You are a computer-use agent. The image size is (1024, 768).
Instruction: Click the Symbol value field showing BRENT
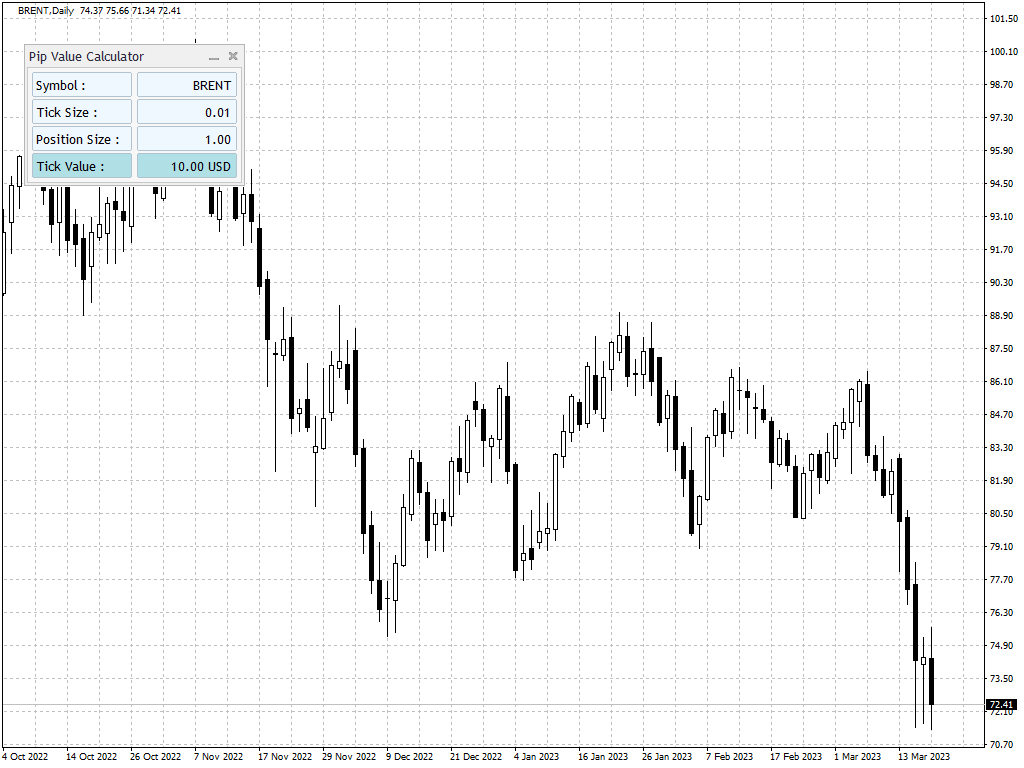[187, 85]
